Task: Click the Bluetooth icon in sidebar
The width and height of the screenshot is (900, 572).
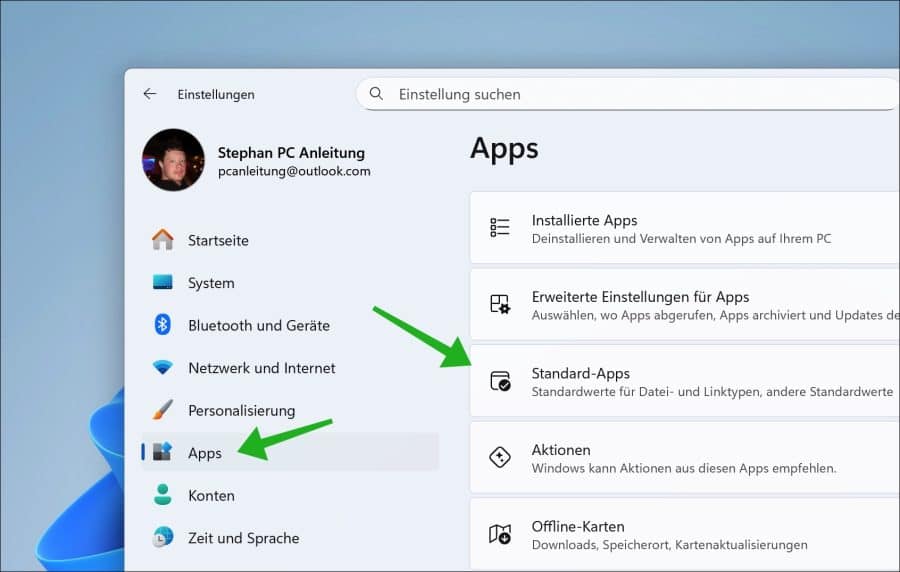Action: point(162,325)
